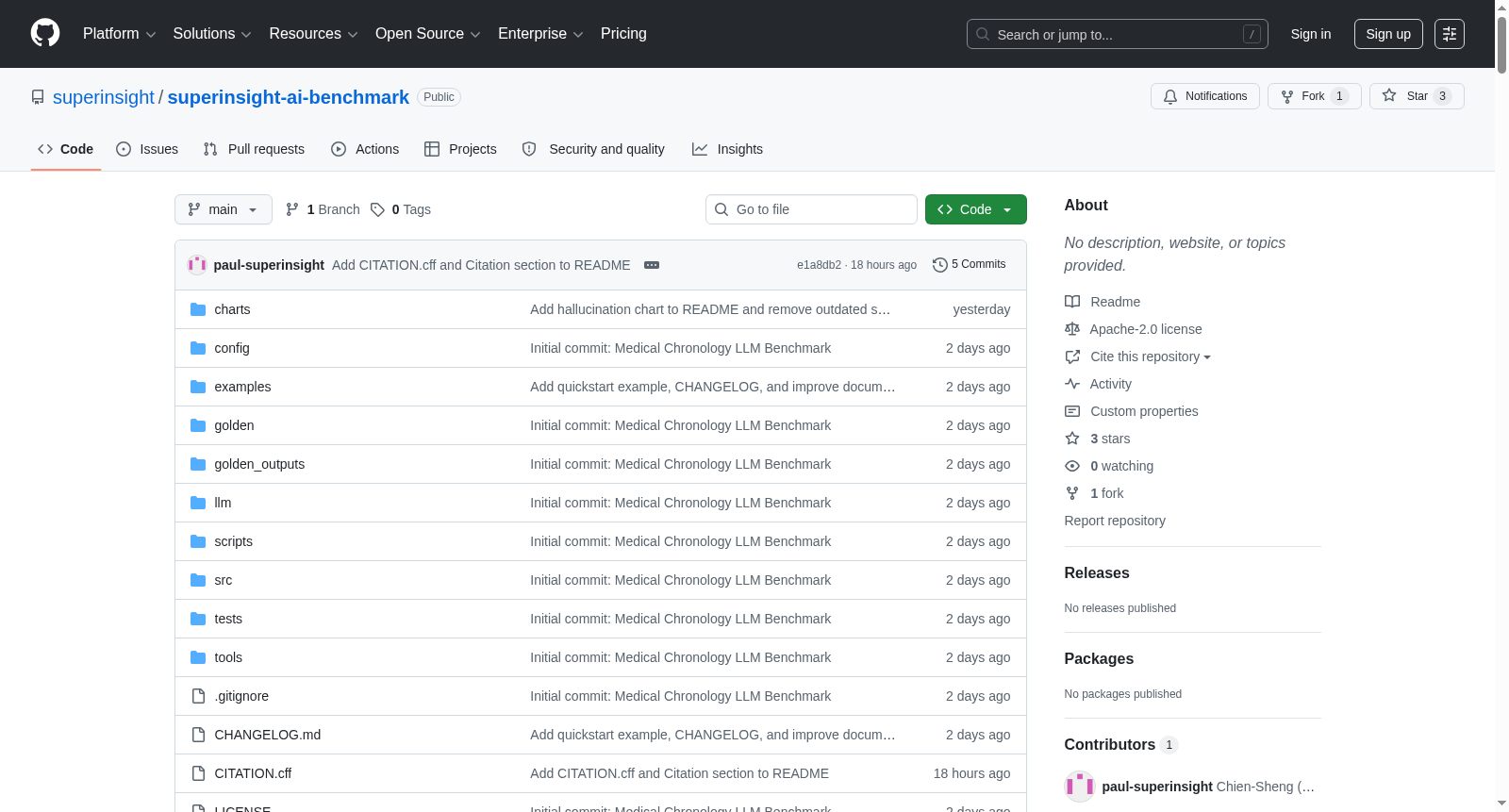Image resolution: width=1509 pixels, height=812 pixels.
Task: Open commit e1a8db2
Action: coord(819,265)
